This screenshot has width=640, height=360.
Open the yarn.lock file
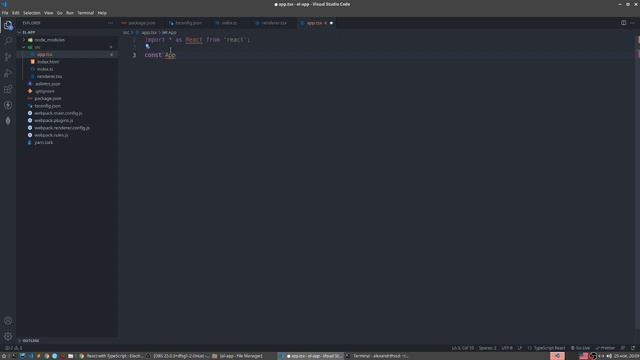(x=67, y=142)
